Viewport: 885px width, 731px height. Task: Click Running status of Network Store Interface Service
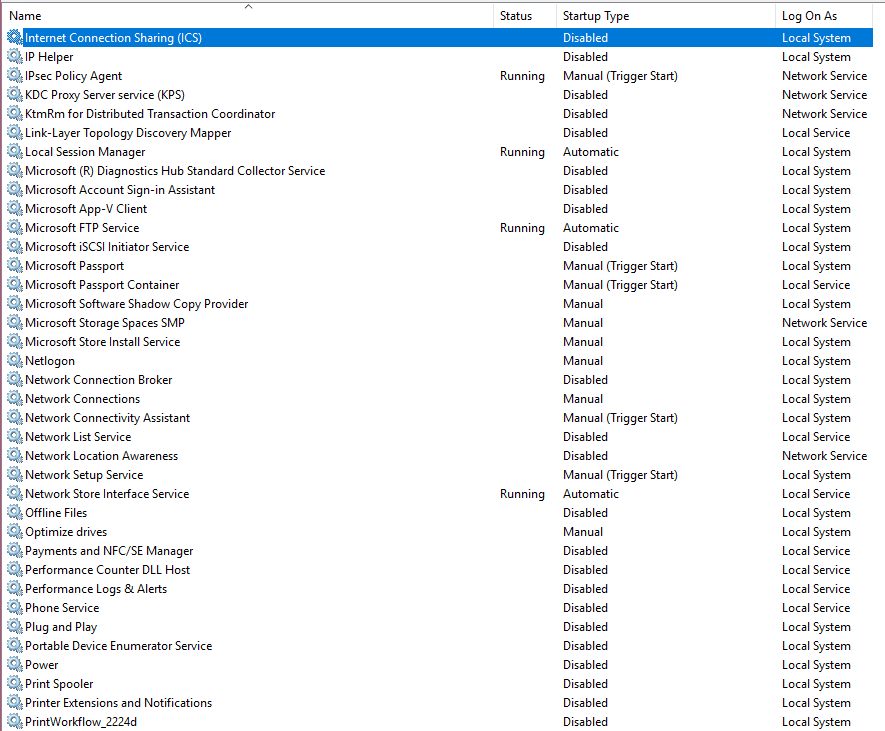(522, 494)
